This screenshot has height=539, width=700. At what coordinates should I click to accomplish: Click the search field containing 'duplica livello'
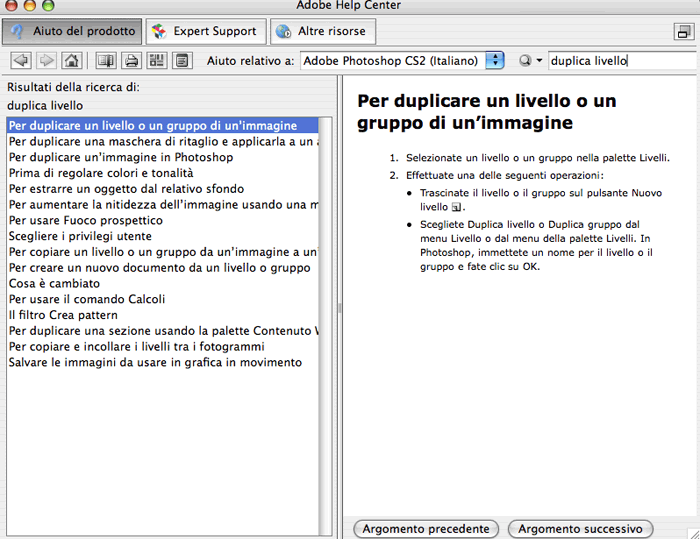622,60
